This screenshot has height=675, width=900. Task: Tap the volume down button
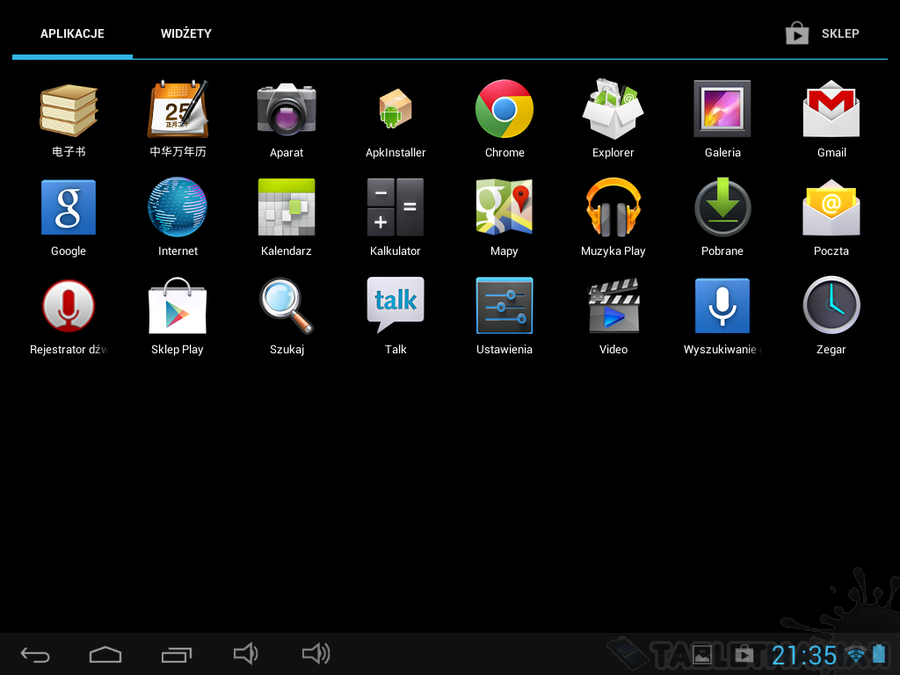tap(246, 654)
